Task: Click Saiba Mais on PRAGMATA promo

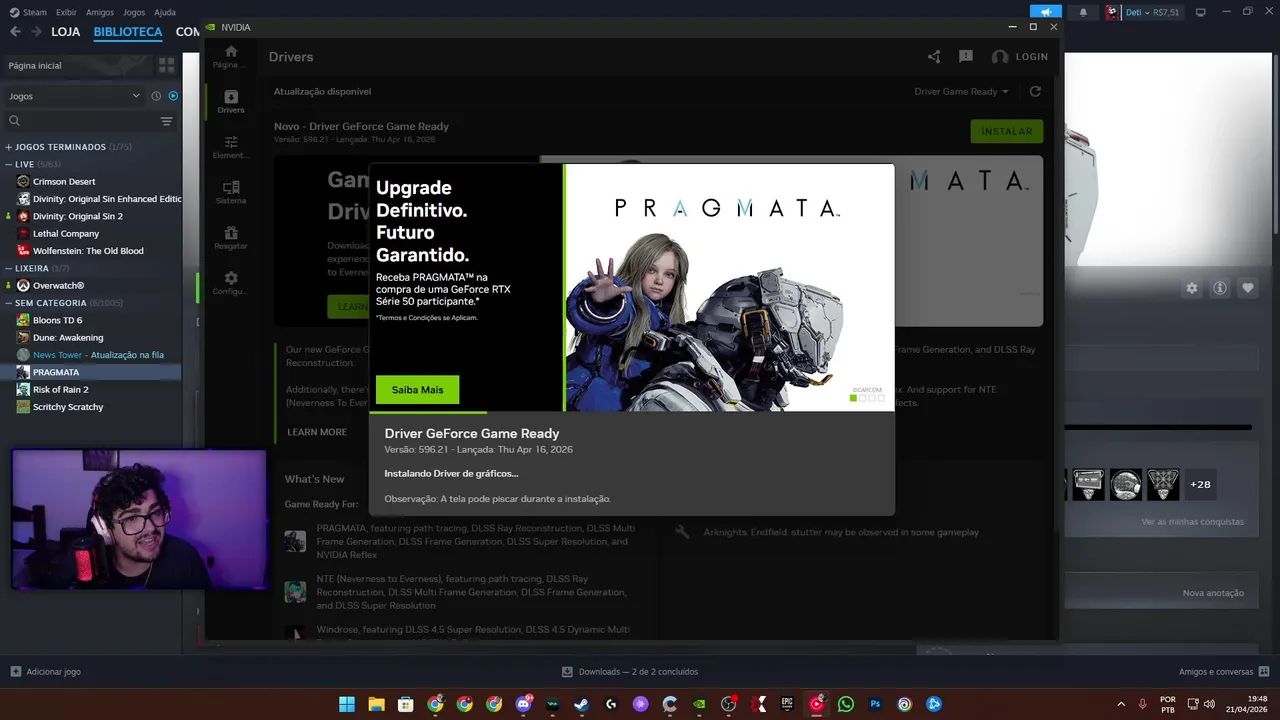Action: tap(418, 390)
